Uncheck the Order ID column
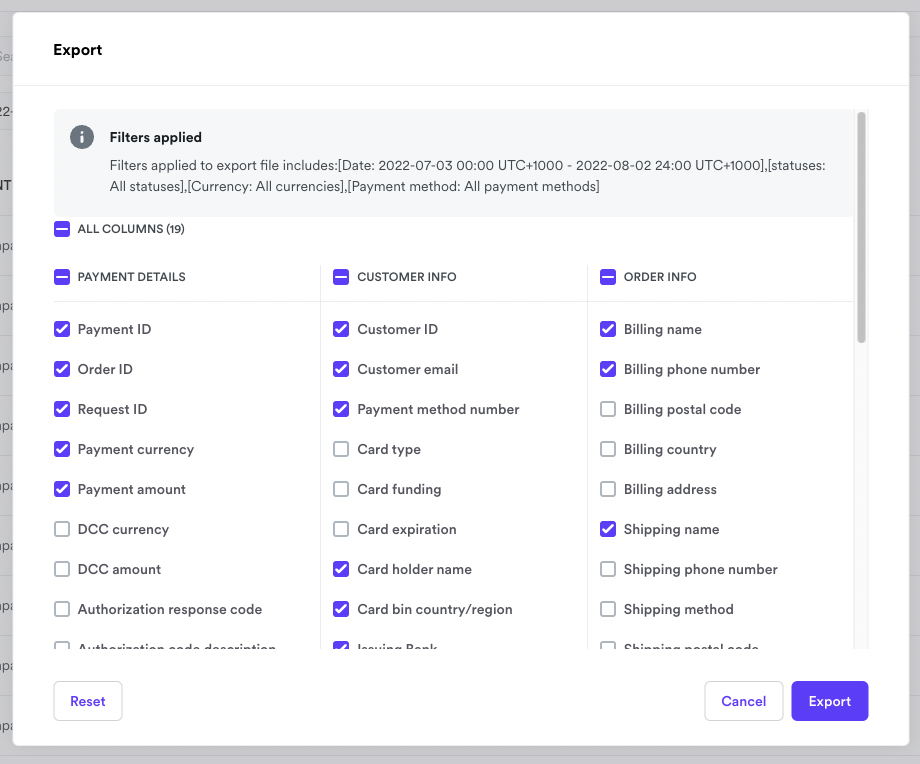Viewport: 920px width, 764px height. point(62,369)
